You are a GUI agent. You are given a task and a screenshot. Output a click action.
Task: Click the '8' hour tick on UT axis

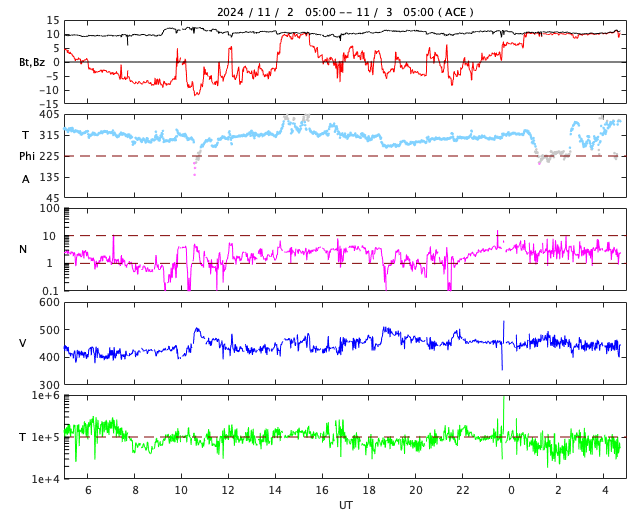pos(135,490)
